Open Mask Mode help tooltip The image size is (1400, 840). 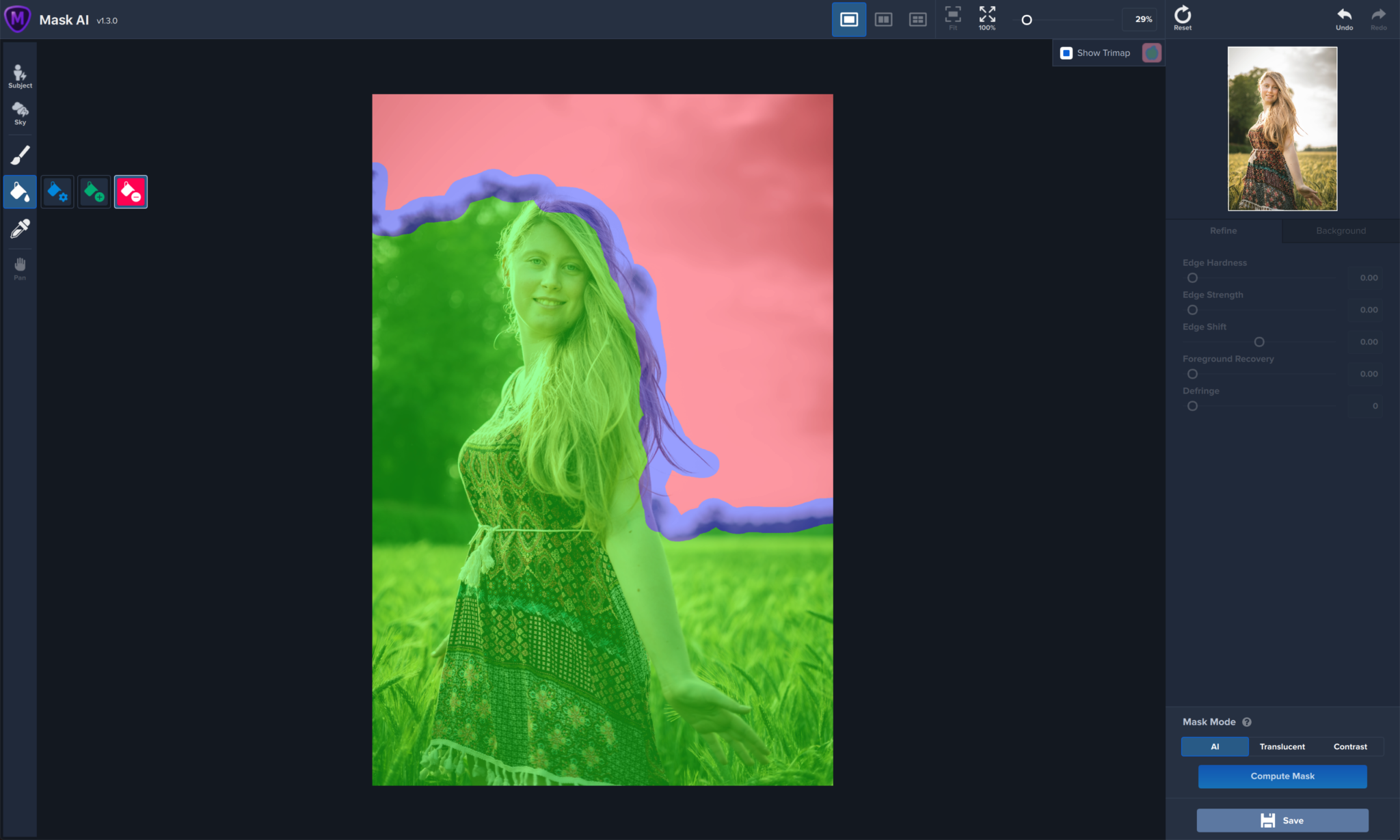[1247, 722]
